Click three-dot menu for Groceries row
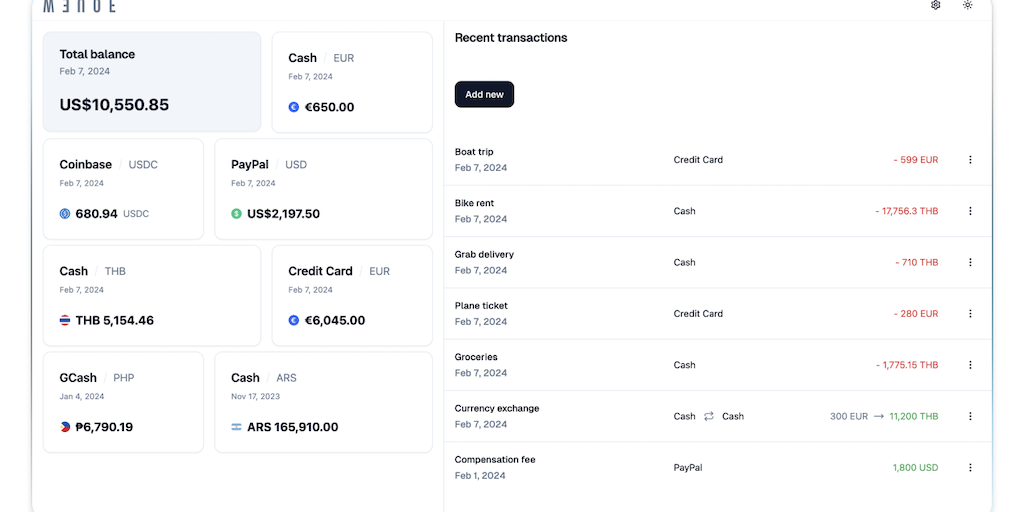 970,365
